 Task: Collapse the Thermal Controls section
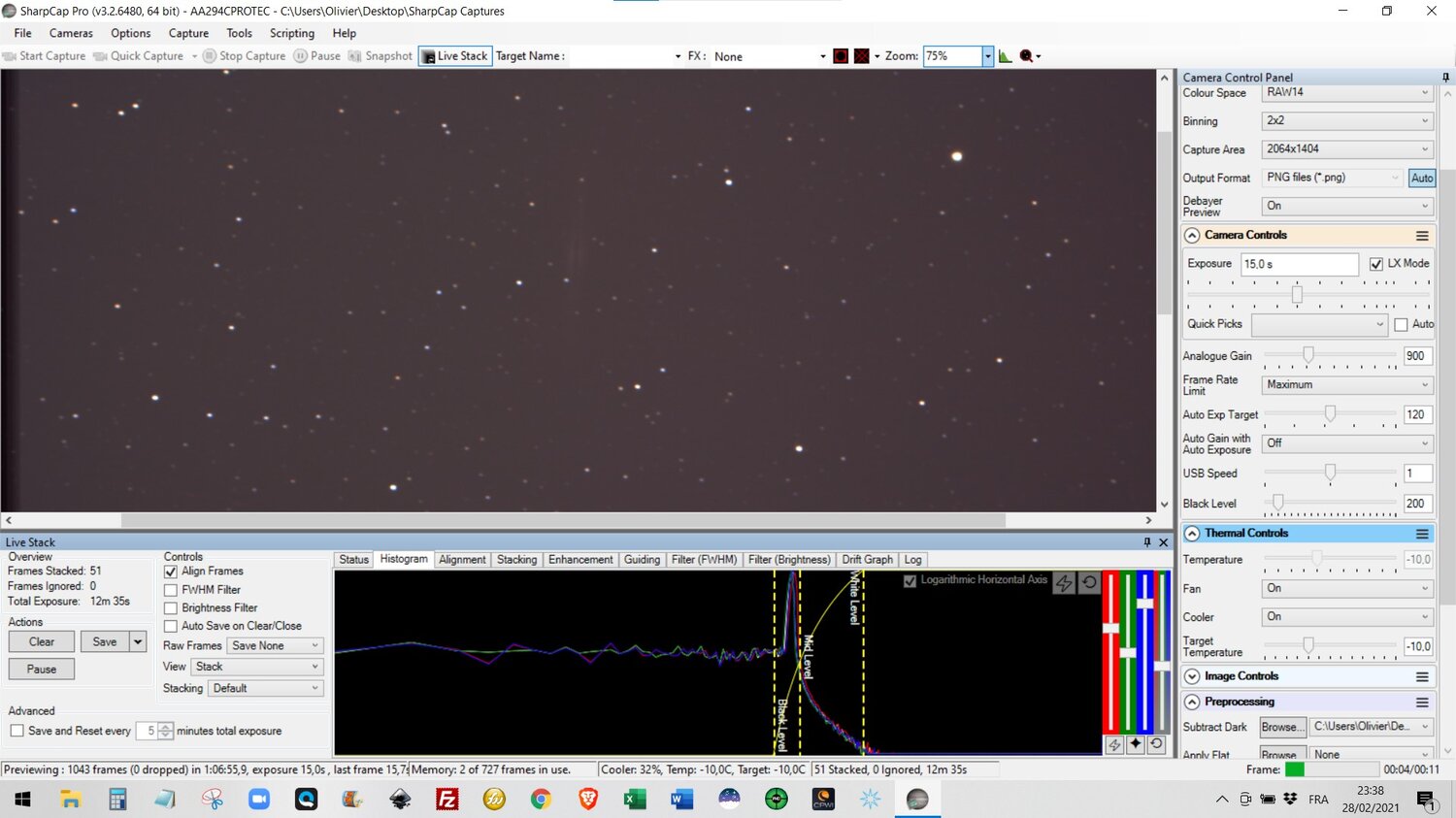pyautogui.click(x=1192, y=534)
